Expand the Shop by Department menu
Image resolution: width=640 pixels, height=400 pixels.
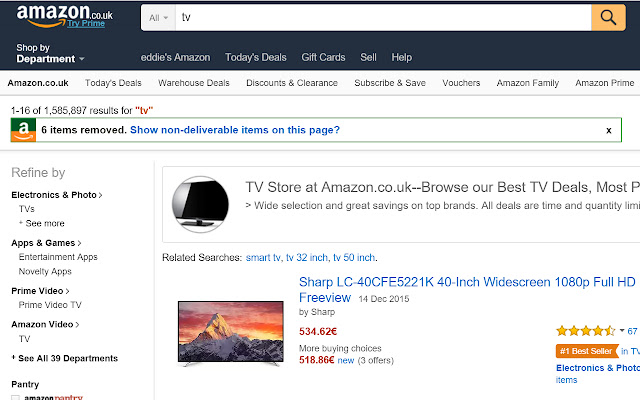click(x=50, y=53)
